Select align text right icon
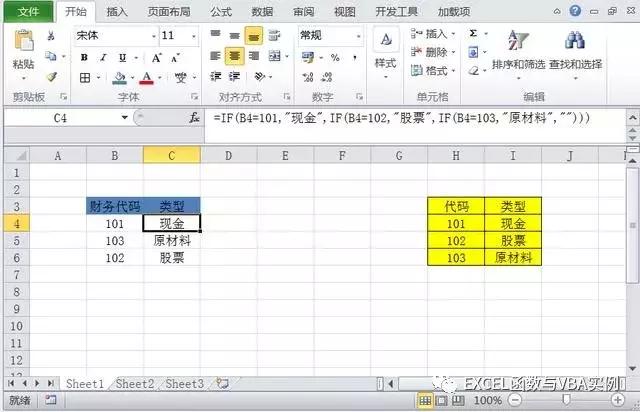This screenshot has width=640, height=412. (254, 56)
